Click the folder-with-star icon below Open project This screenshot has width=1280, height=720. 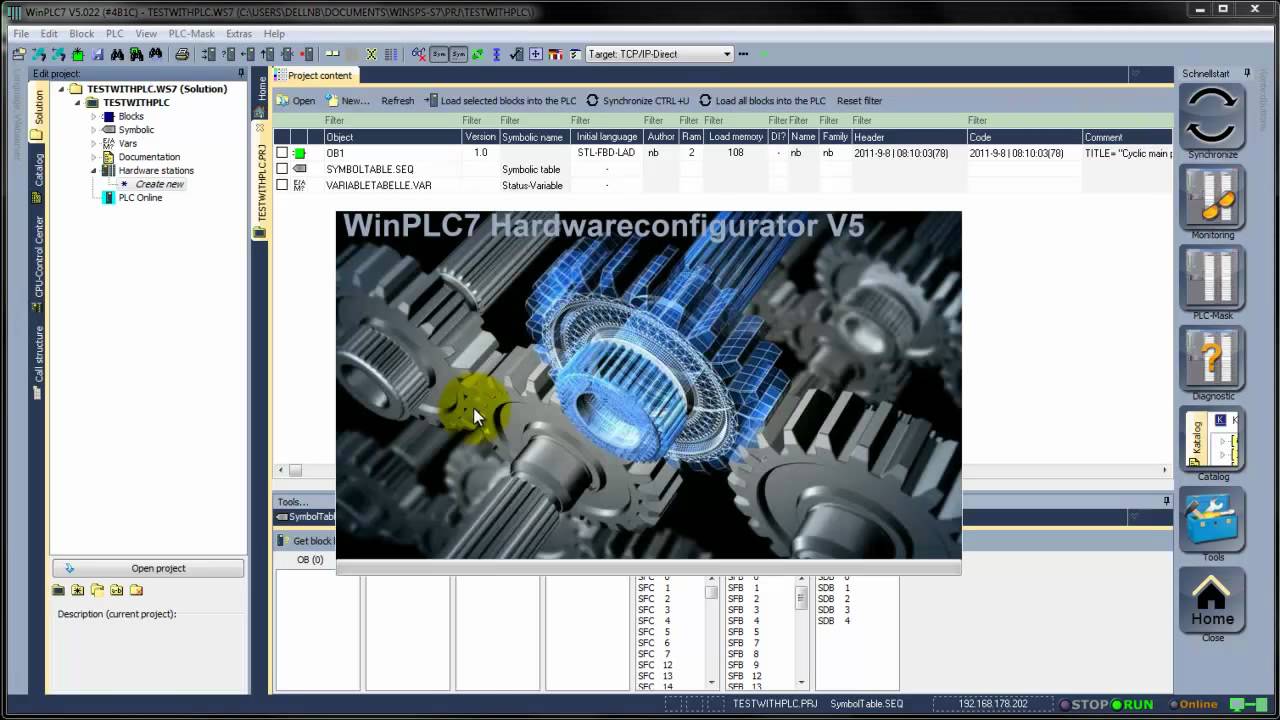pyautogui.click(x=78, y=590)
